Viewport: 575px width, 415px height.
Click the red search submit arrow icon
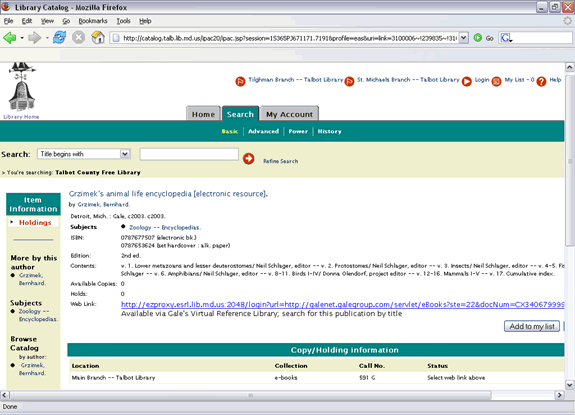coord(249,158)
